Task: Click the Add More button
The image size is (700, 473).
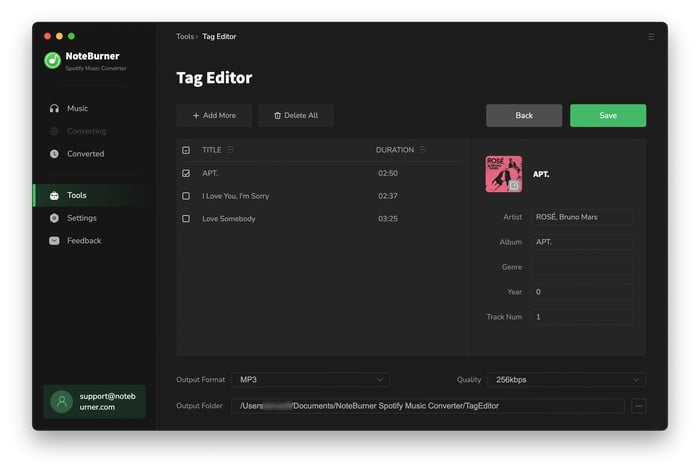Action: (x=214, y=116)
